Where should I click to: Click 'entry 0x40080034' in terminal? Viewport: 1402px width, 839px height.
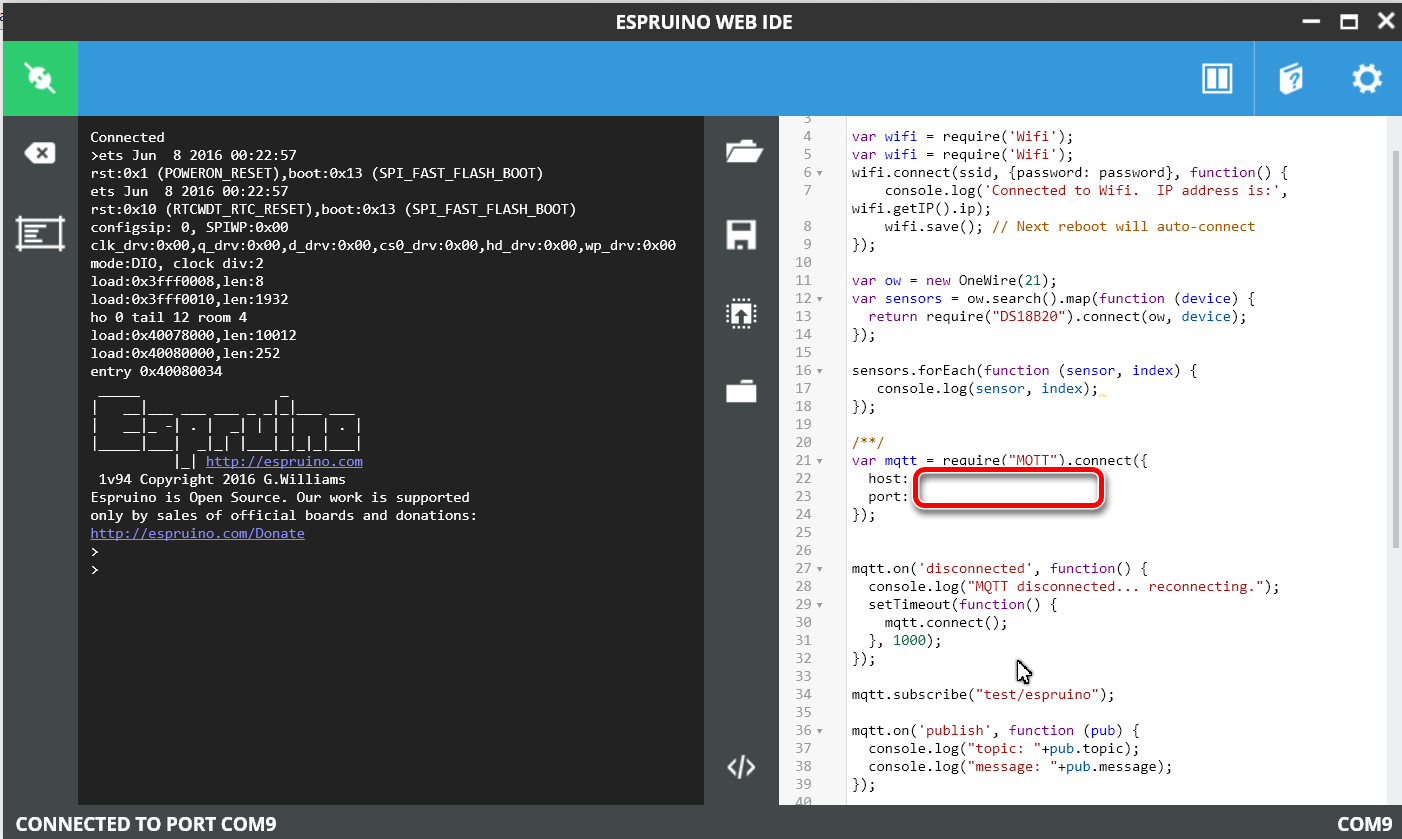click(156, 372)
